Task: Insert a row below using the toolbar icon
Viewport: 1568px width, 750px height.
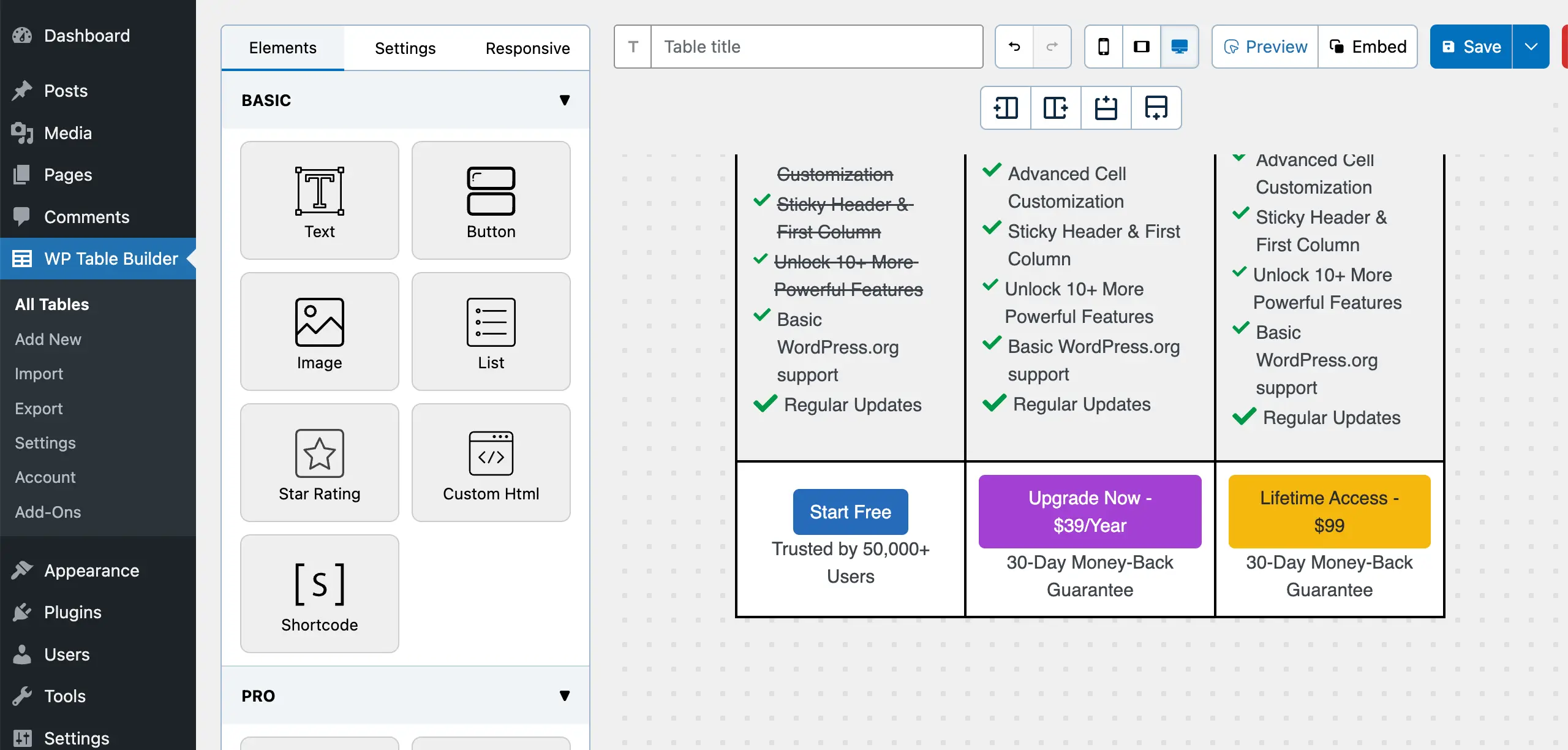Action: pyautogui.click(x=1156, y=108)
